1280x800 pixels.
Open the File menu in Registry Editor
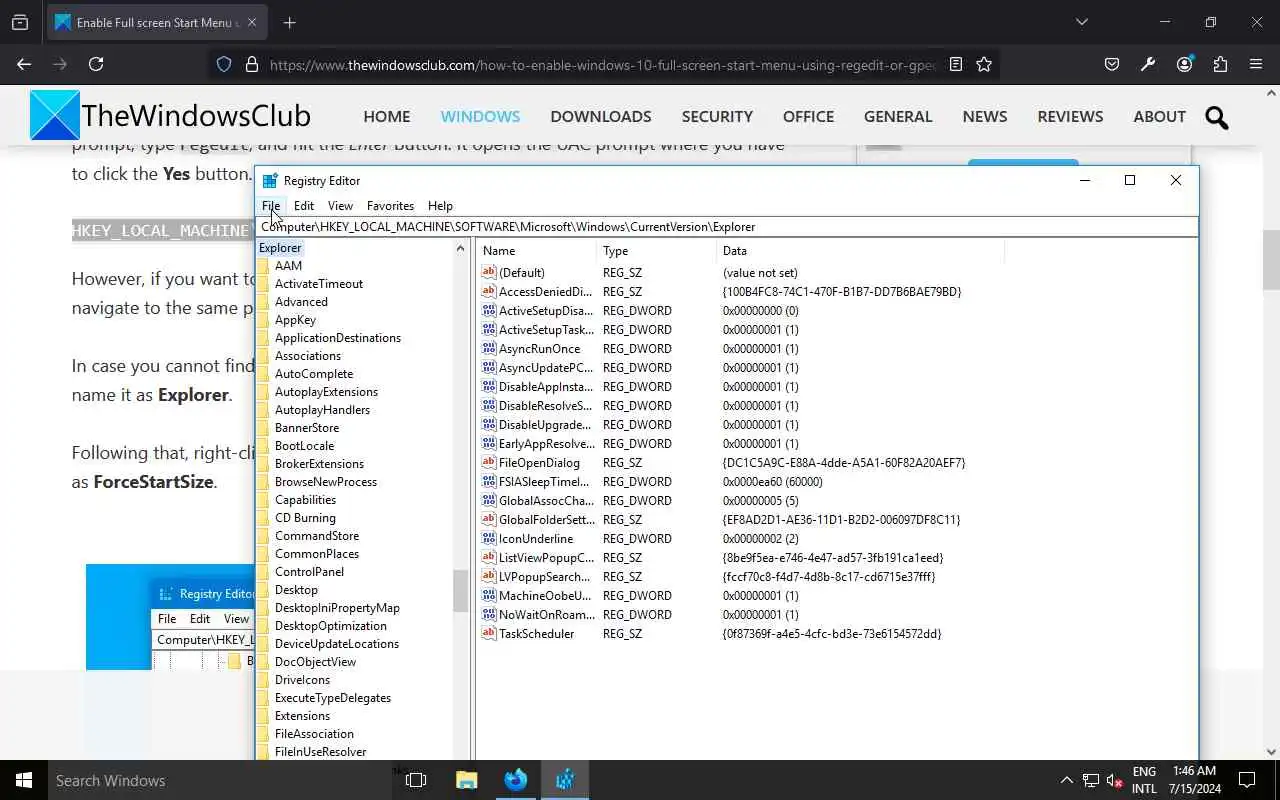(x=271, y=206)
